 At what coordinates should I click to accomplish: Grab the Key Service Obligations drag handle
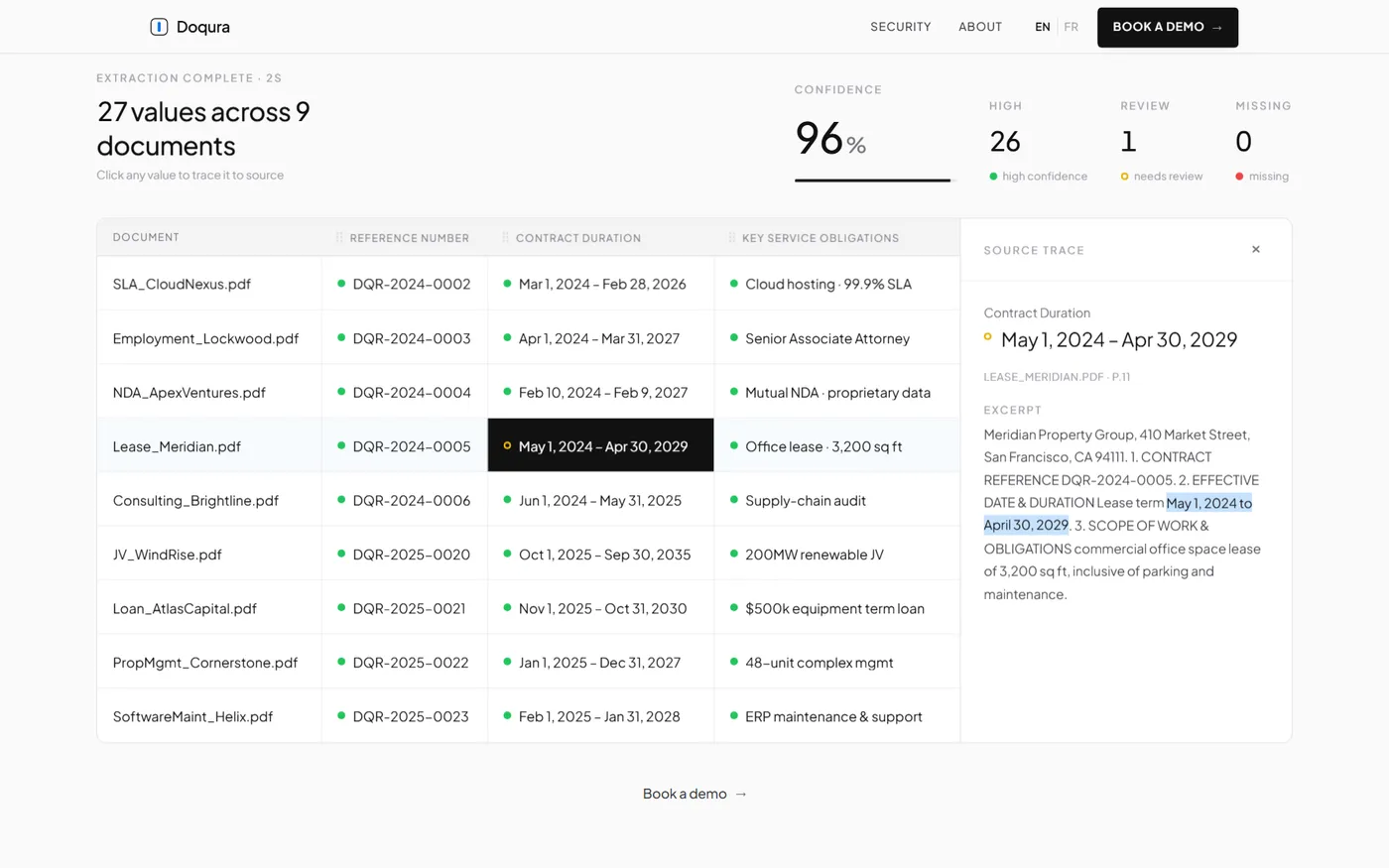[x=732, y=238]
